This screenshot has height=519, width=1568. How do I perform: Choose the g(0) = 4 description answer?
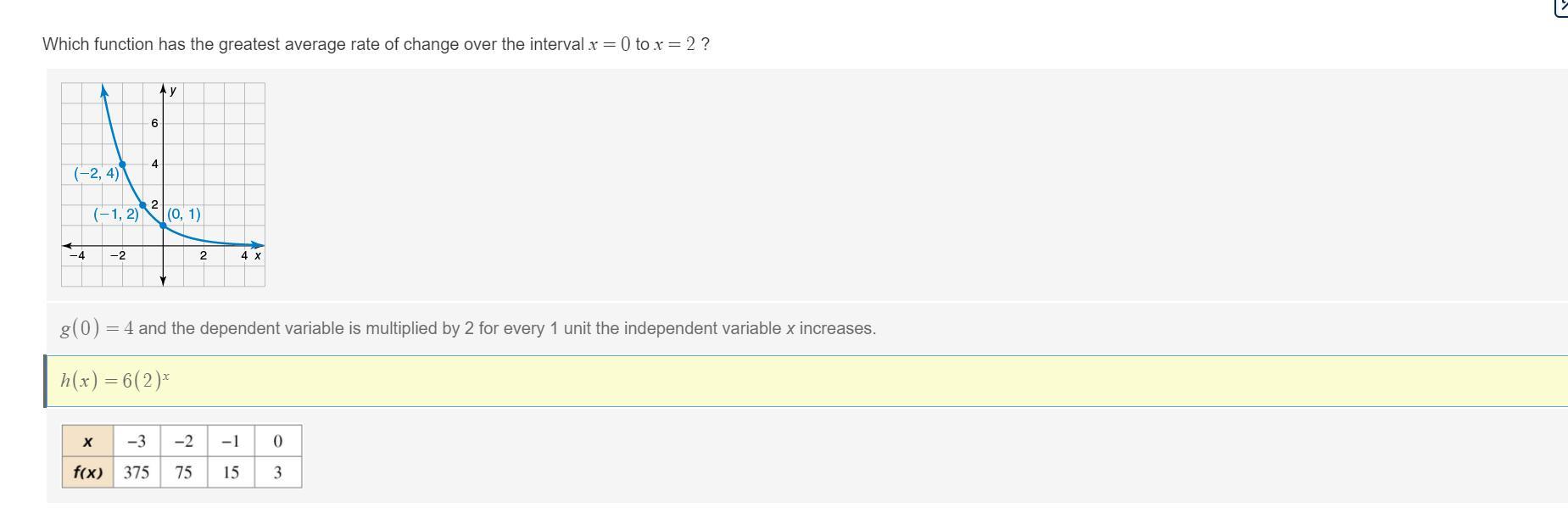(x=467, y=329)
